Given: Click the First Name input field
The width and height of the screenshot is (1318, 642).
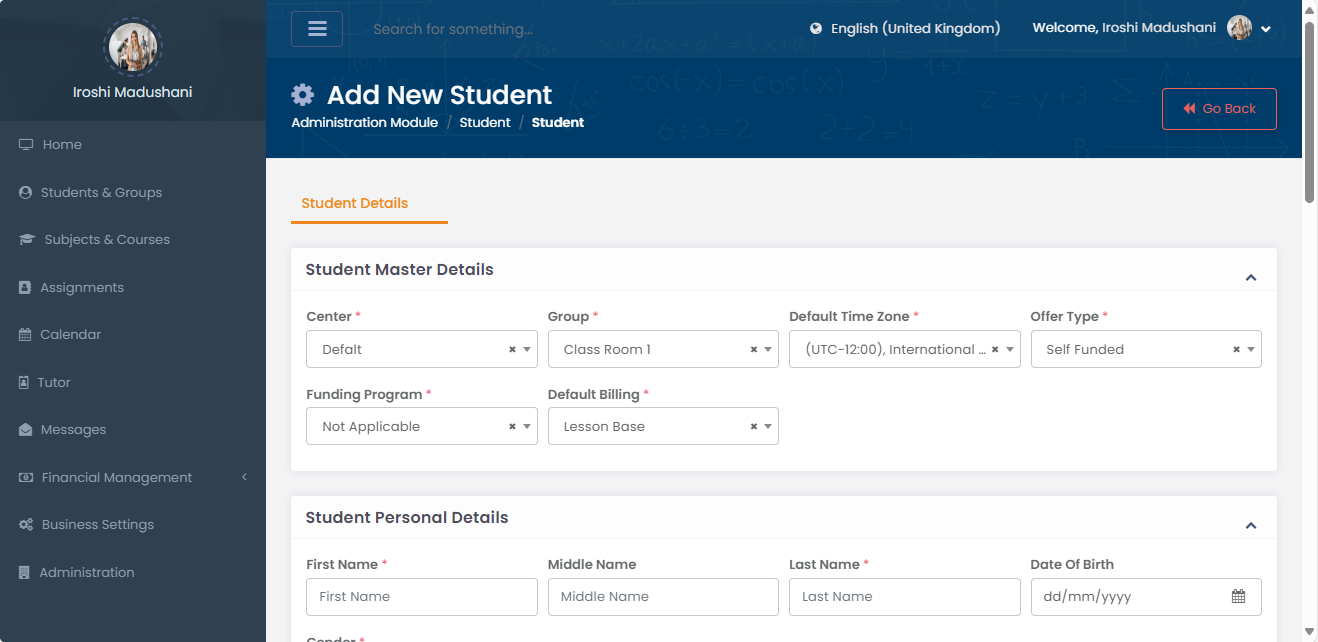Looking at the screenshot, I should 421,597.
